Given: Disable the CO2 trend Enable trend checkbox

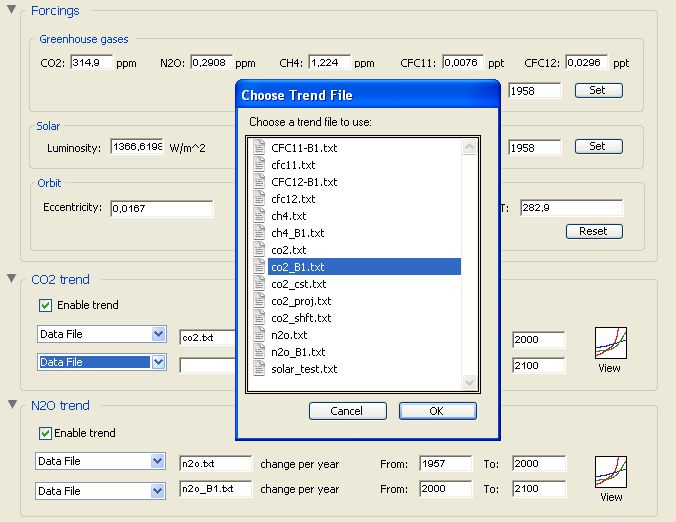Looking at the screenshot, I should [45, 305].
